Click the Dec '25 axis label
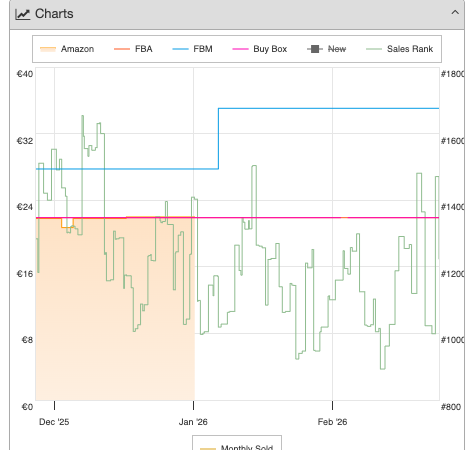Screen dimensions: 474x450 pos(54,422)
